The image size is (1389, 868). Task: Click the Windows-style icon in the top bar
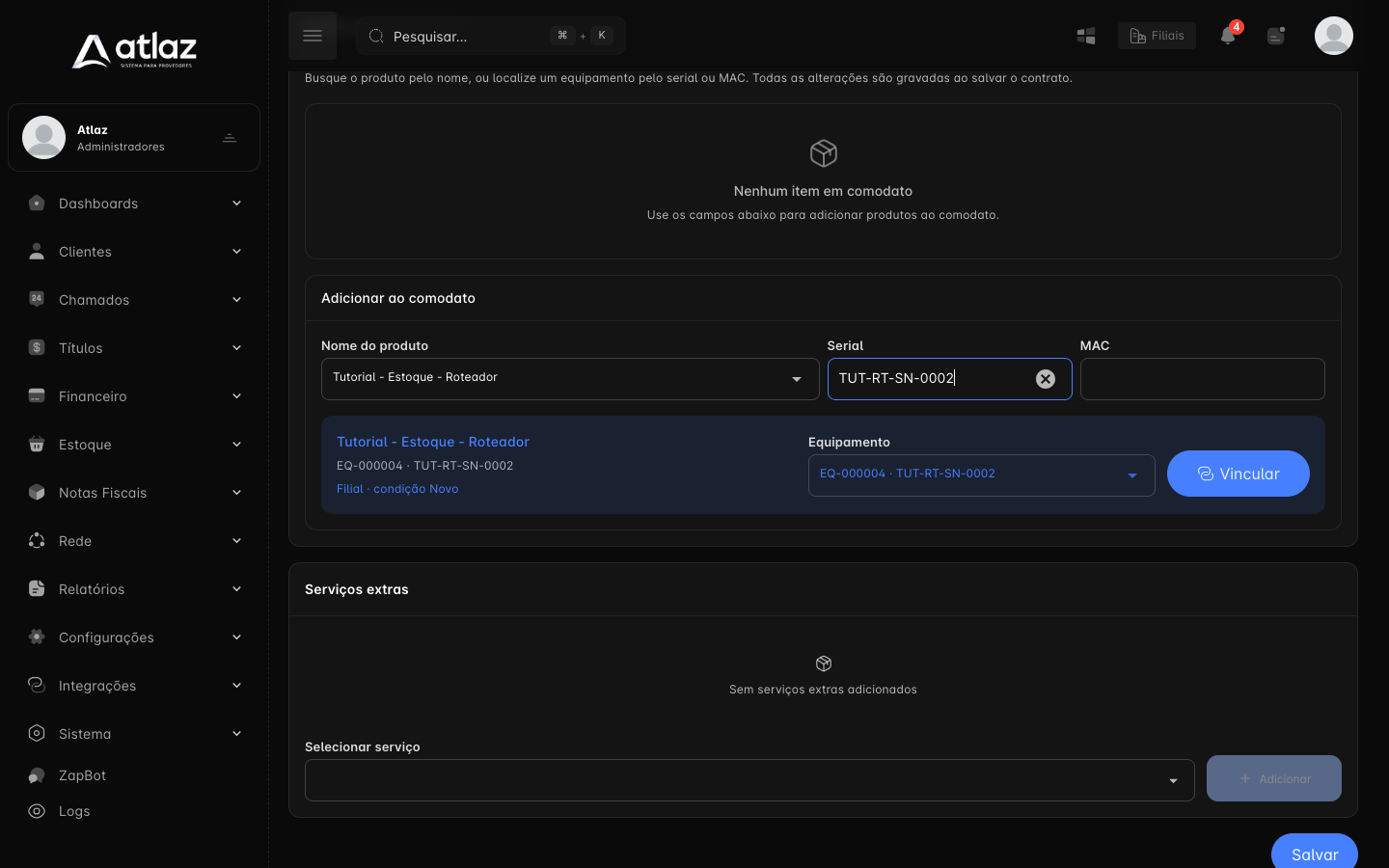pos(1086,36)
